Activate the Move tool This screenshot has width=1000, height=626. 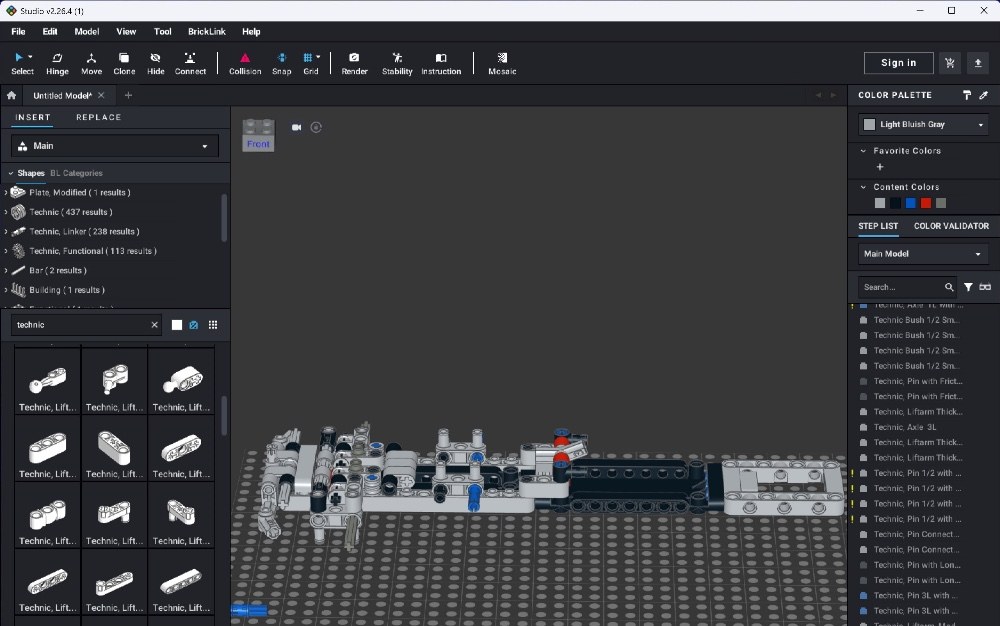click(x=91, y=64)
